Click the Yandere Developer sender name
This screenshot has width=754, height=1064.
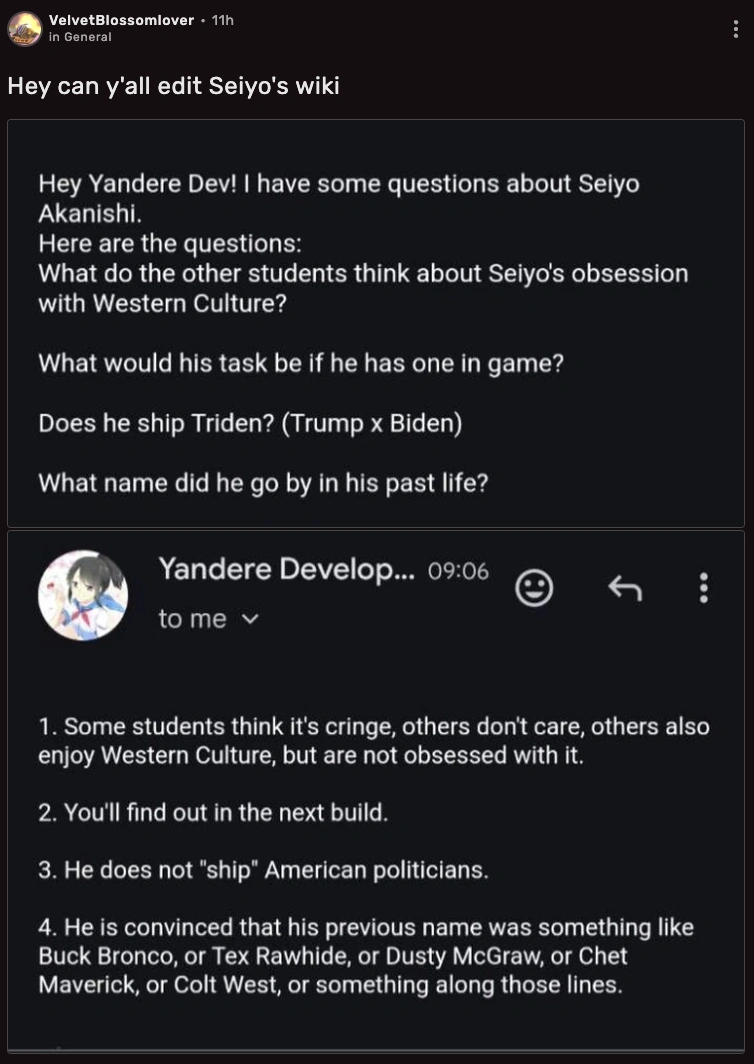tap(285, 570)
